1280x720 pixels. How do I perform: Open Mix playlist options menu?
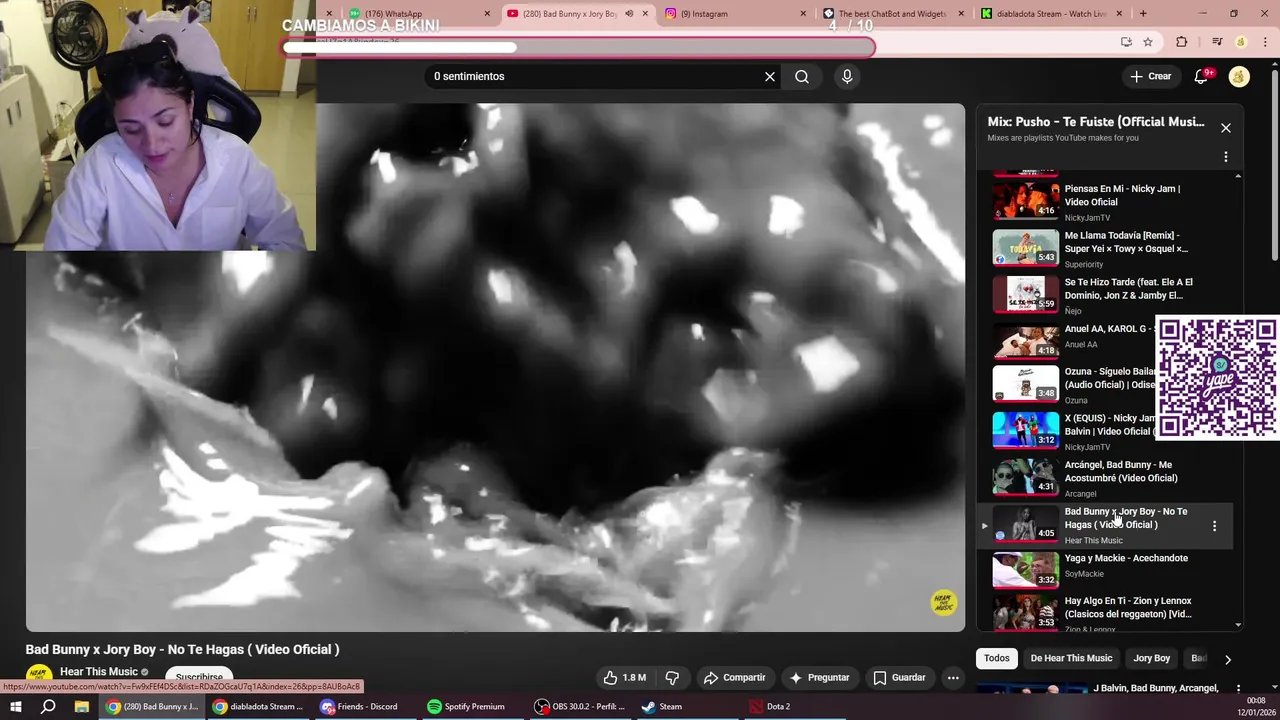tap(1226, 157)
